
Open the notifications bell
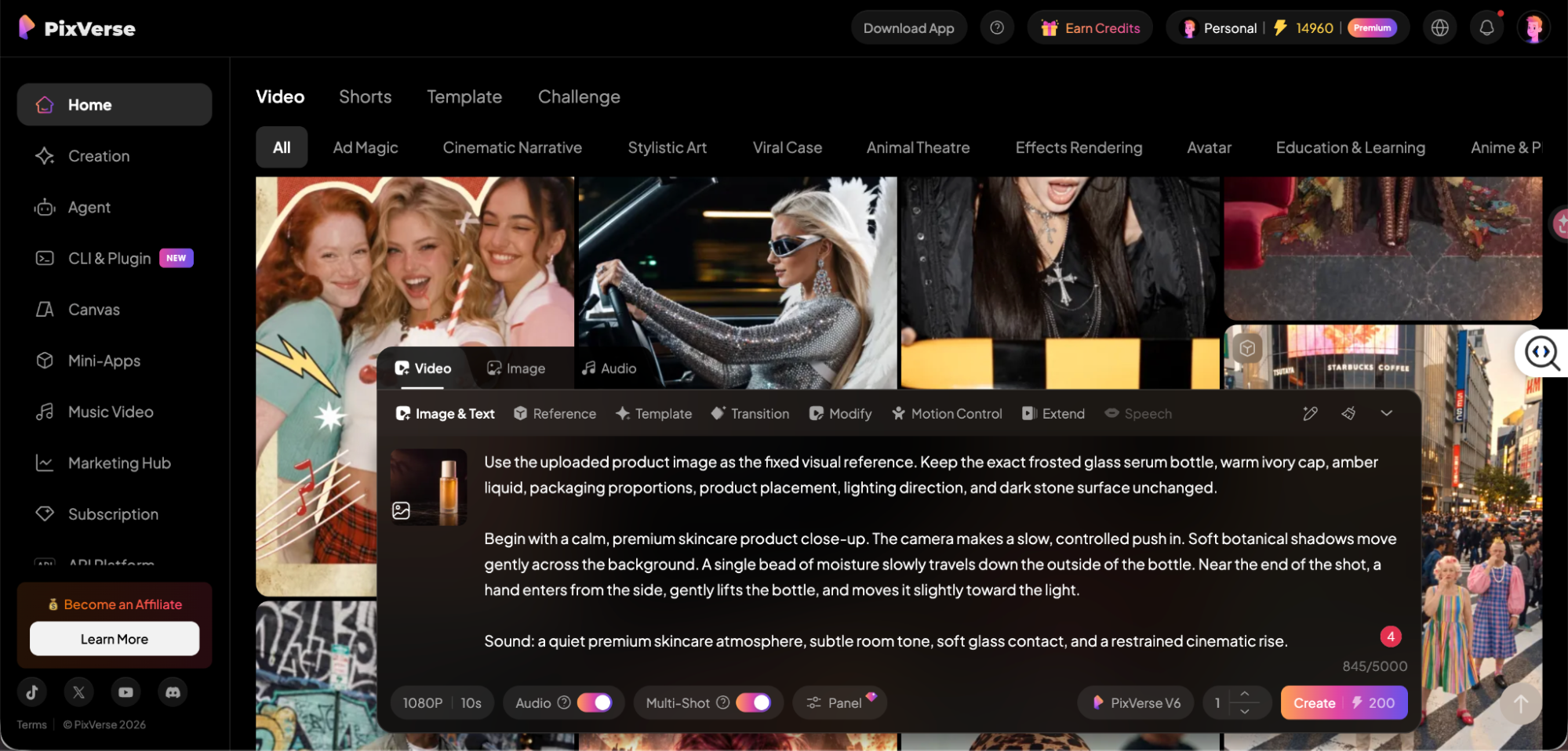coord(1486,27)
